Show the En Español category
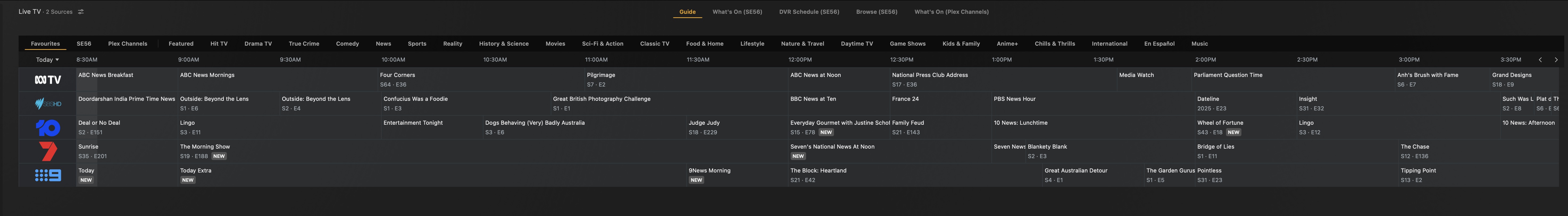This screenshot has height=216, width=1568. 1160,44
